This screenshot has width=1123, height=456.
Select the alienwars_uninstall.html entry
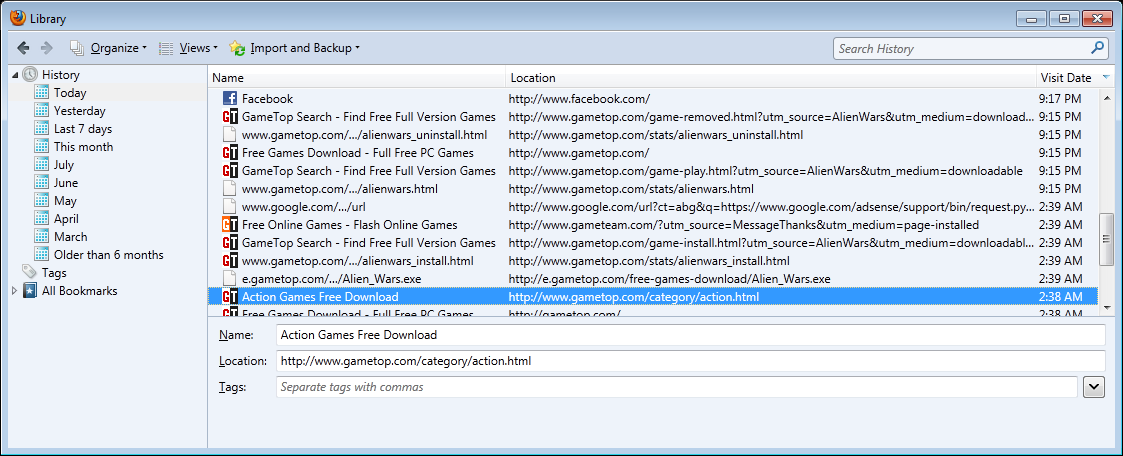652,135
